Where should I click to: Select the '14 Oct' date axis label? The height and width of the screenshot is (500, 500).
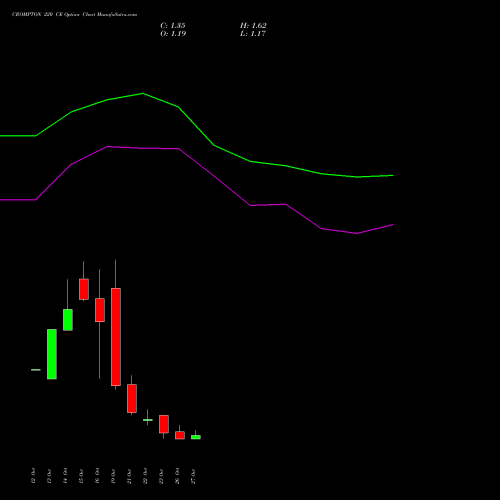point(65,476)
